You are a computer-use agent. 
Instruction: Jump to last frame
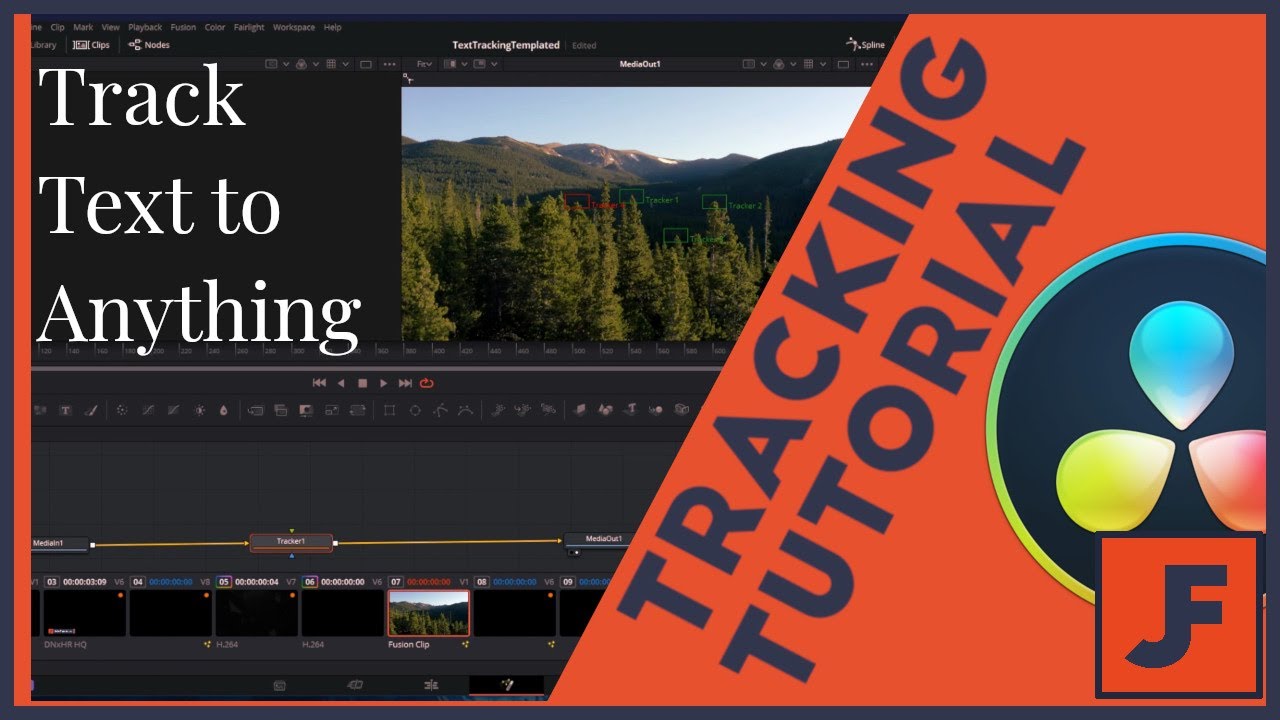(405, 383)
